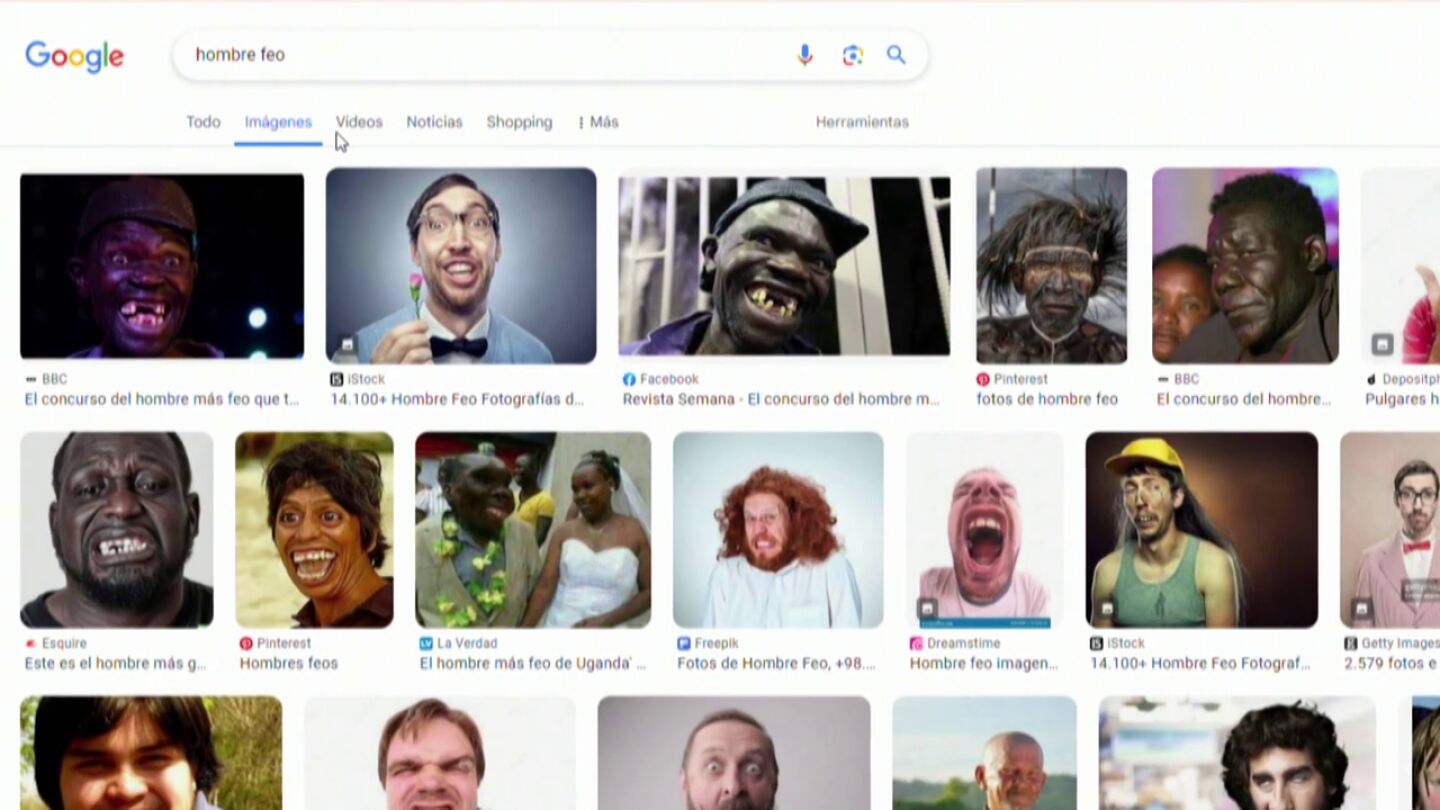
Task: Expand the Más options menu
Action: pos(598,122)
